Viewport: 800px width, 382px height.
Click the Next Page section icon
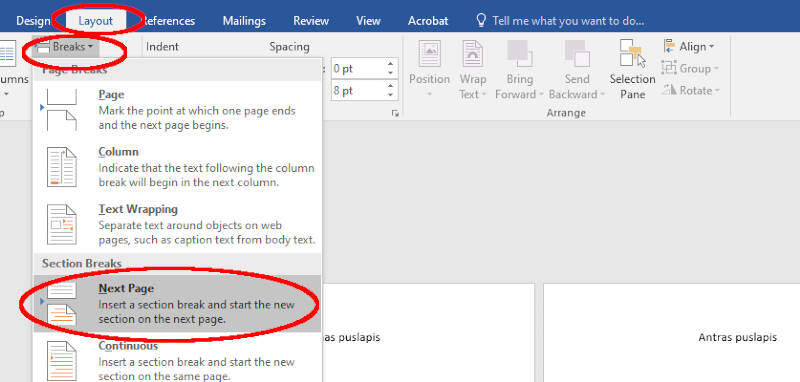point(62,304)
